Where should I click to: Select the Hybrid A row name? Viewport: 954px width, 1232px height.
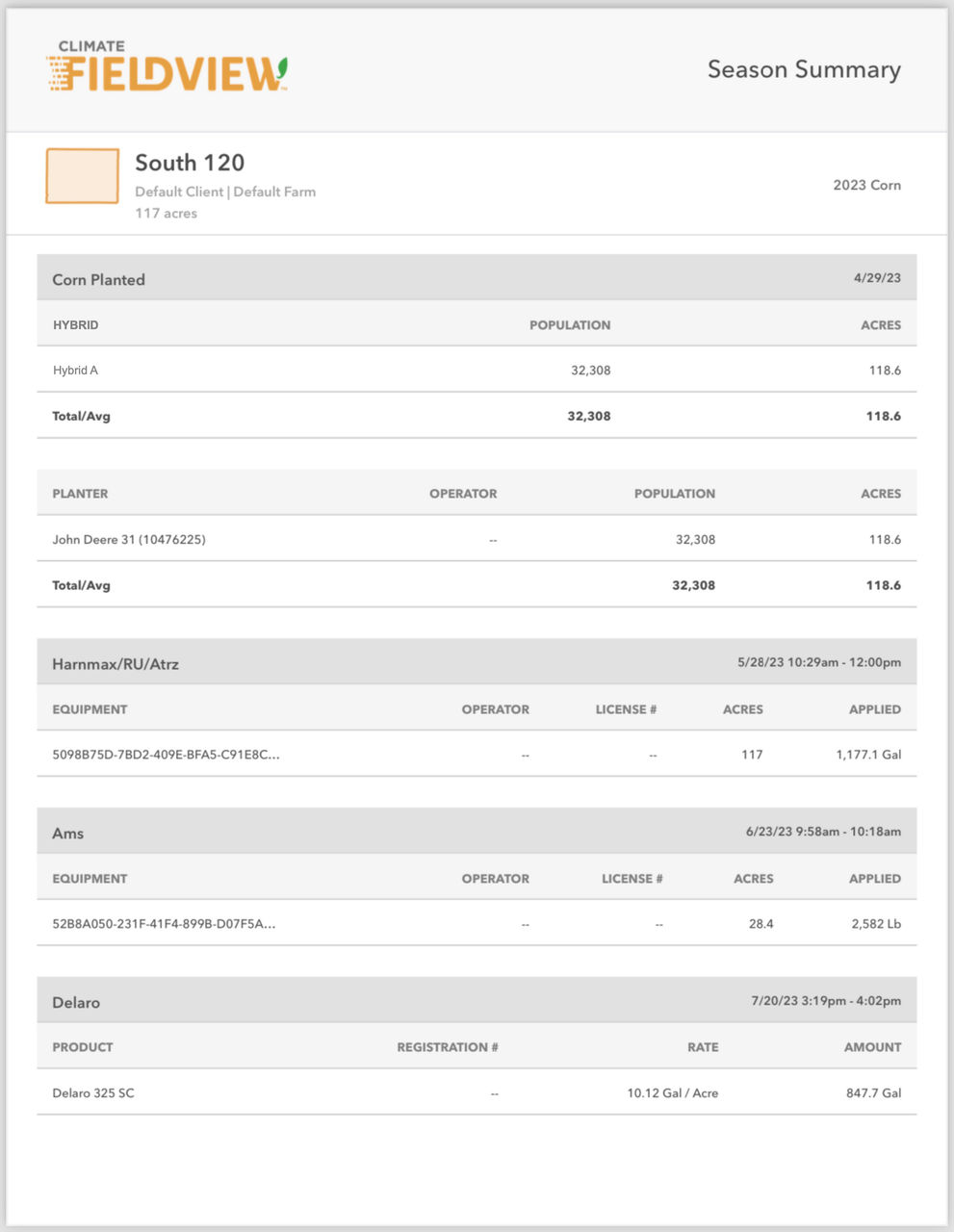75,370
